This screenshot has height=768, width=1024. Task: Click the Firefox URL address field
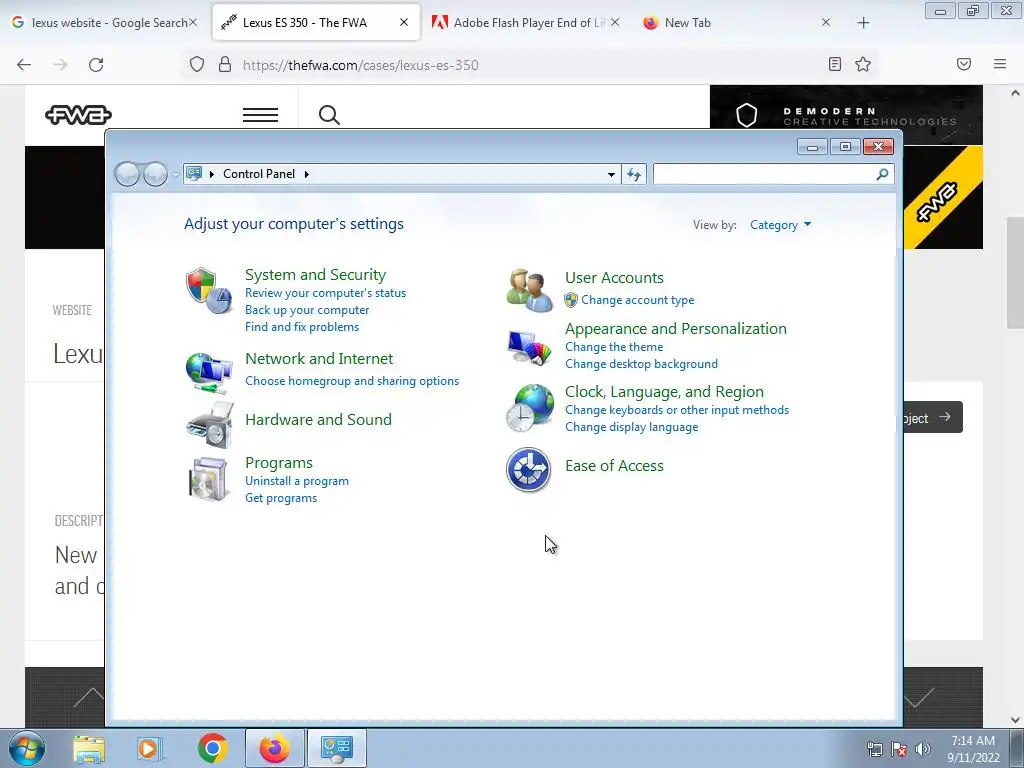(x=529, y=65)
